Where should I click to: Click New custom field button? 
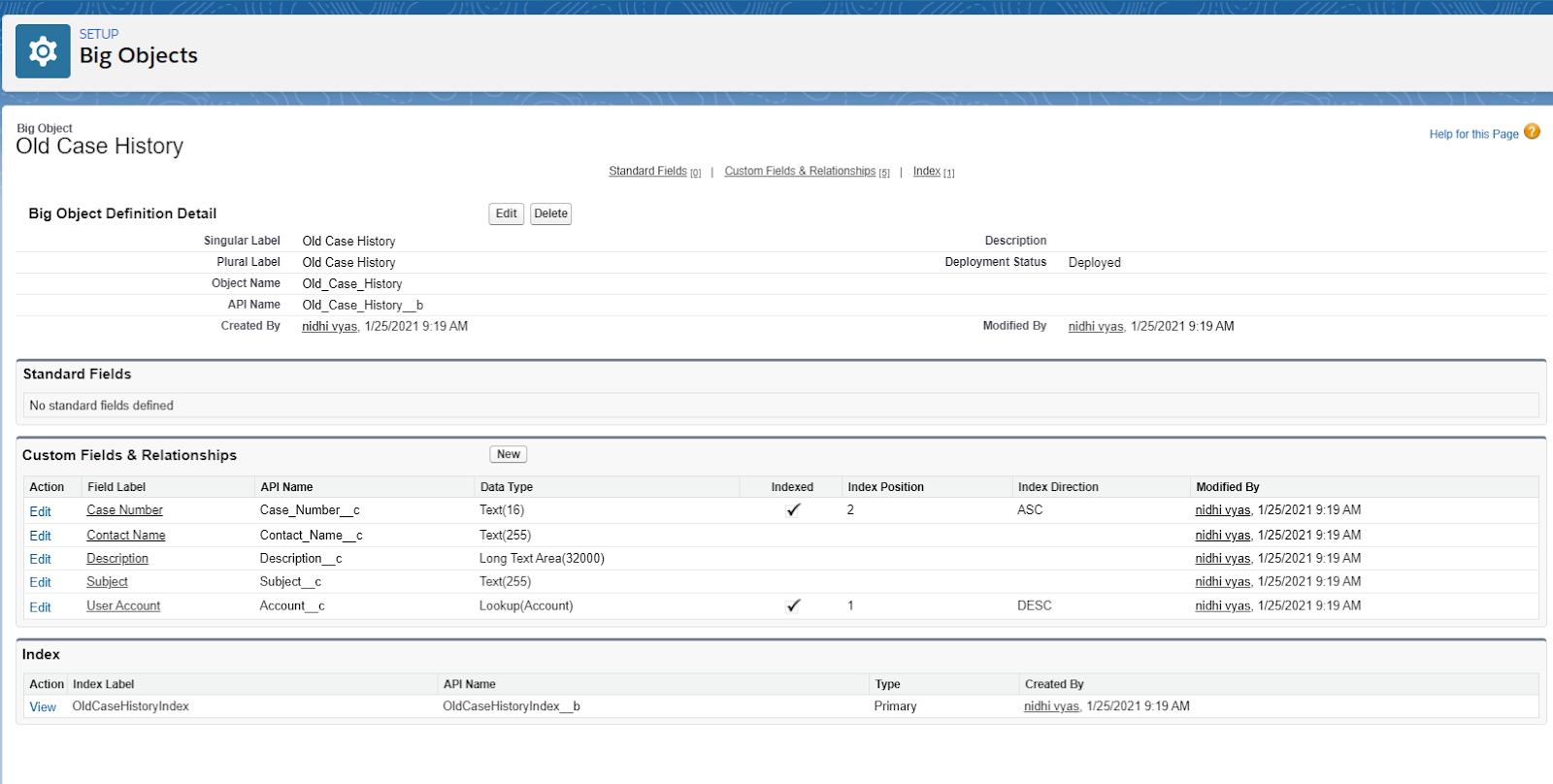[509, 454]
